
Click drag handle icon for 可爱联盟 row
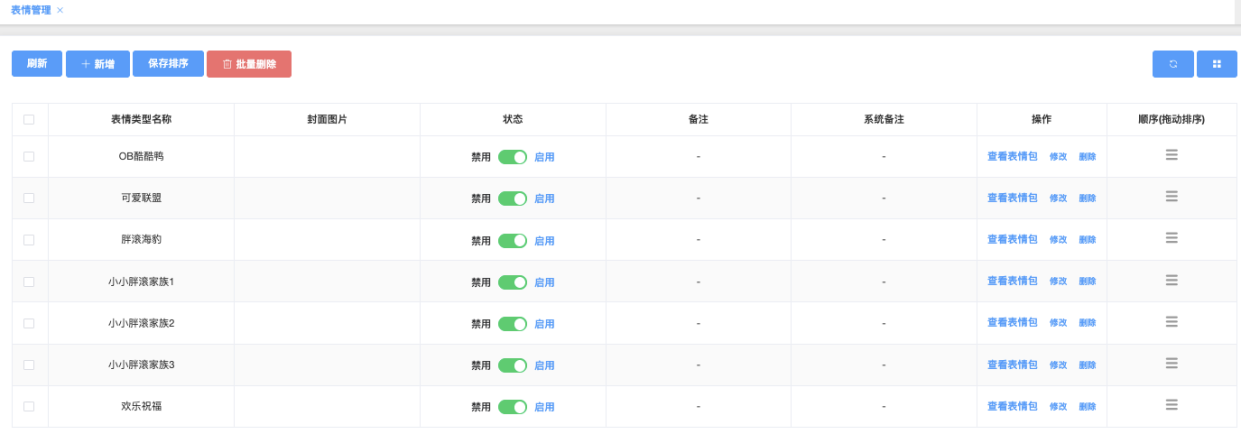click(1171, 197)
